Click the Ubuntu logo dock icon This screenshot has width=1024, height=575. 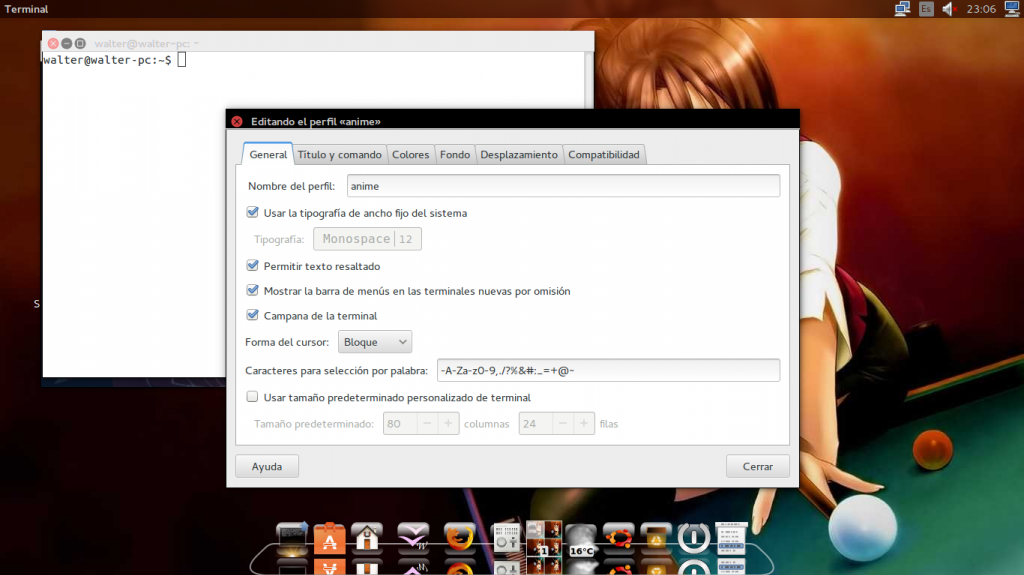pyautogui.click(x=618, y=538)
